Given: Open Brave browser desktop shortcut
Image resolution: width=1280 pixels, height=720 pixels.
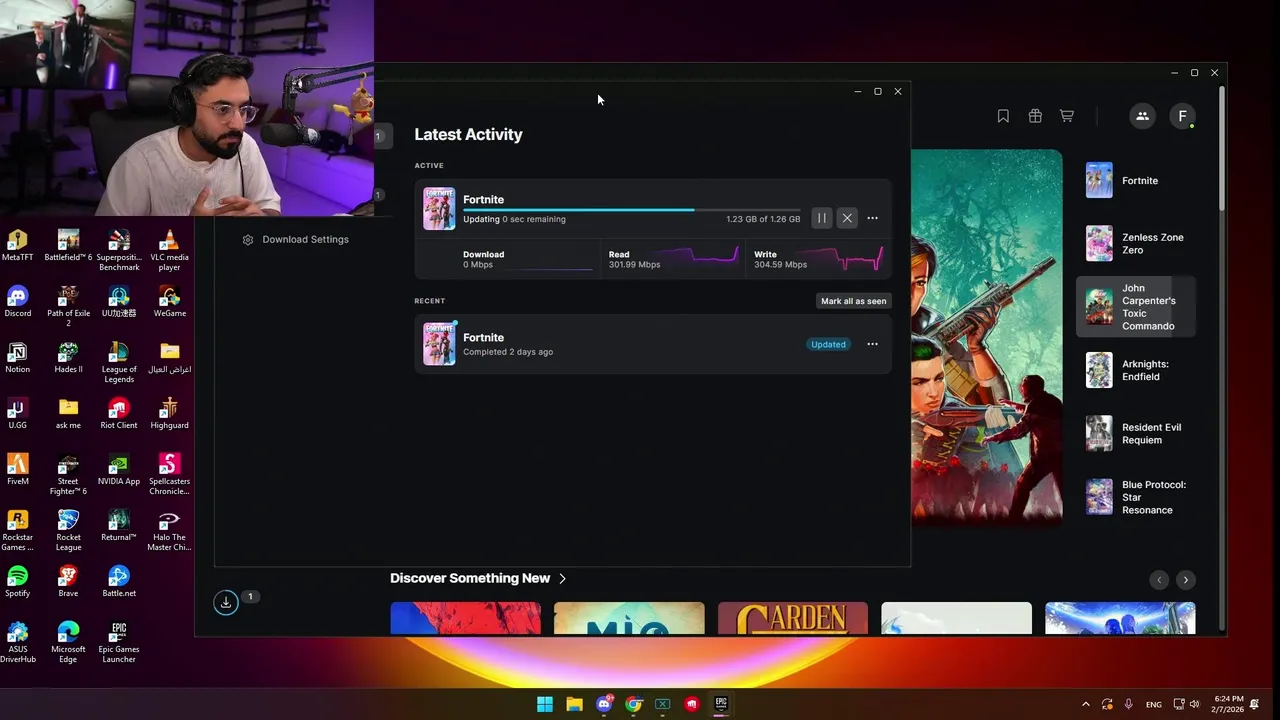Looking at the screenshot, I should [x=68, y=581].
